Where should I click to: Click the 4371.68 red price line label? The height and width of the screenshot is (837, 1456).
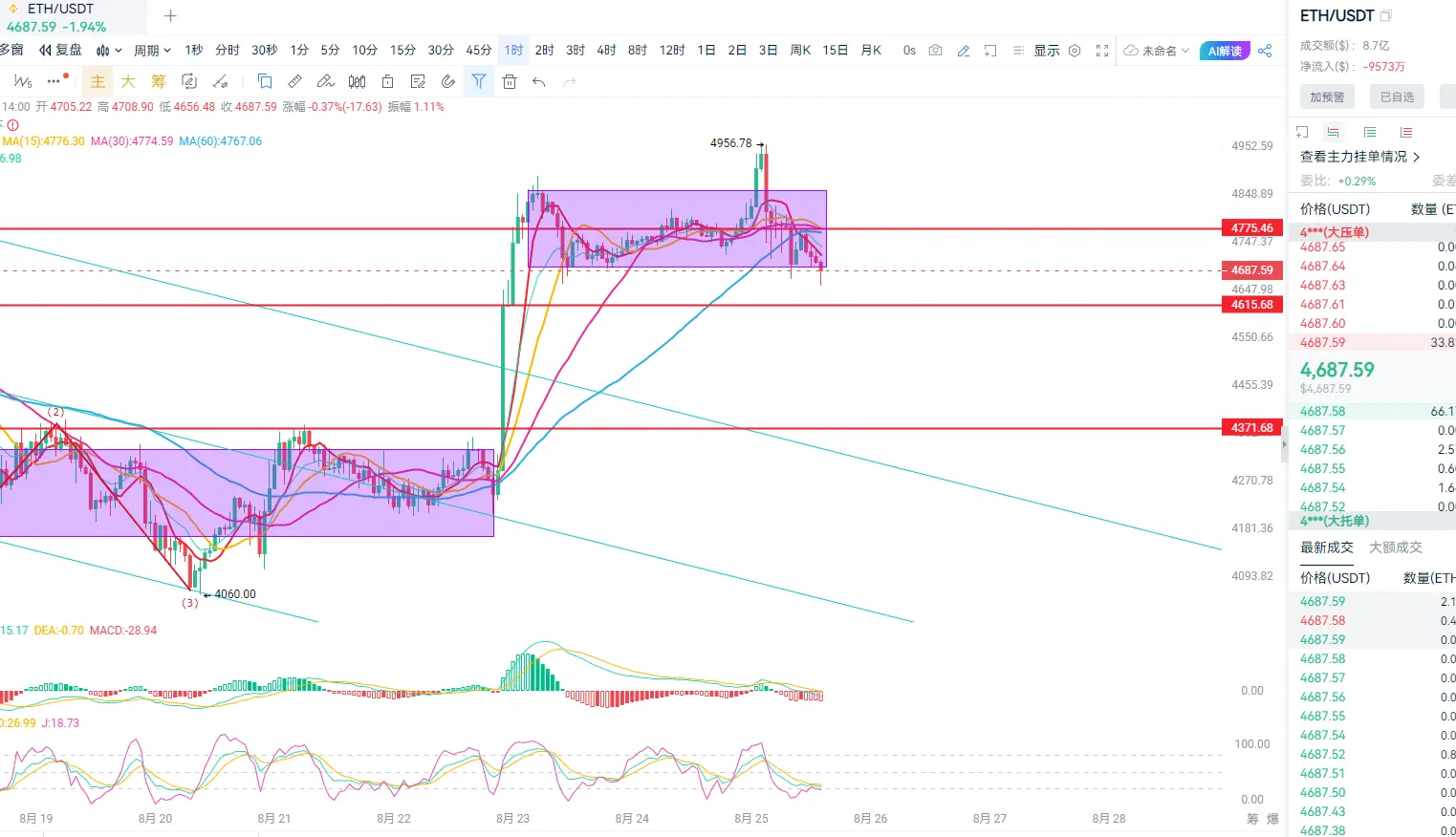pyautogui.click(x=1252, y=428)
